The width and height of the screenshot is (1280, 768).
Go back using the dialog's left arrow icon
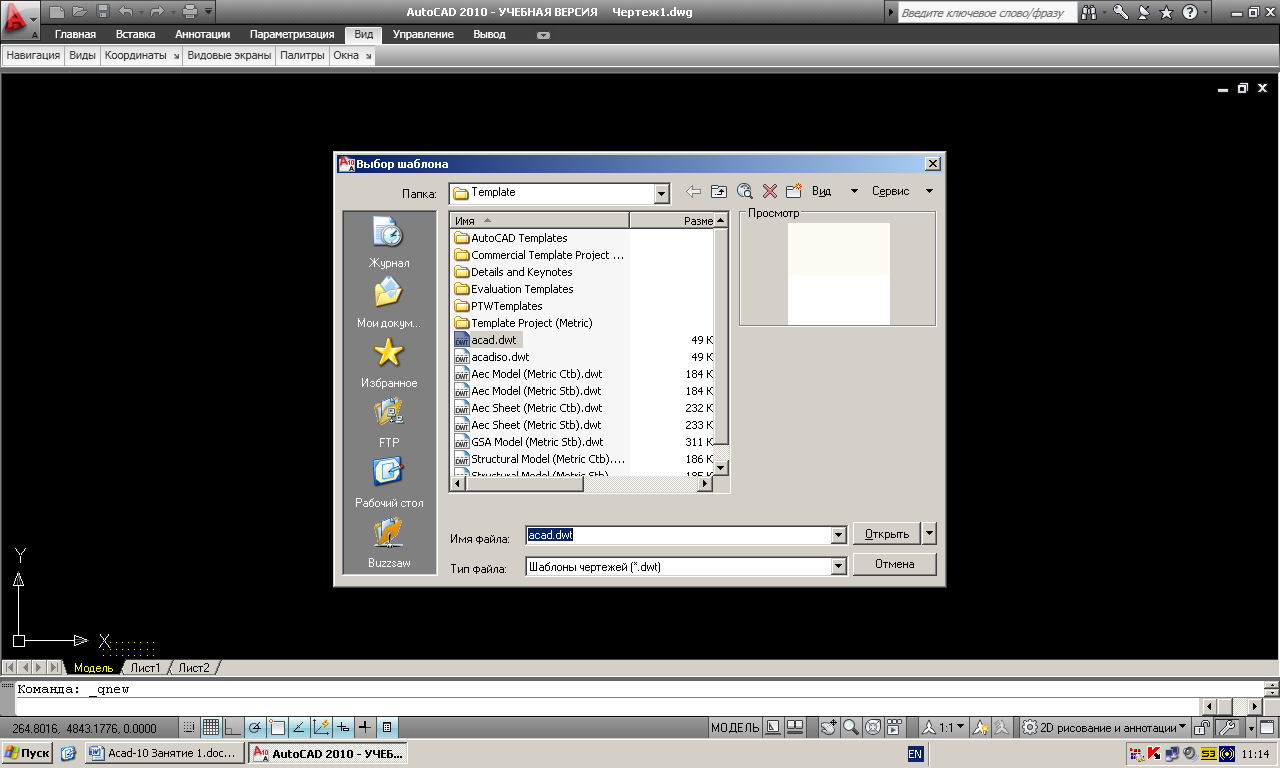(x=693, y=191)
